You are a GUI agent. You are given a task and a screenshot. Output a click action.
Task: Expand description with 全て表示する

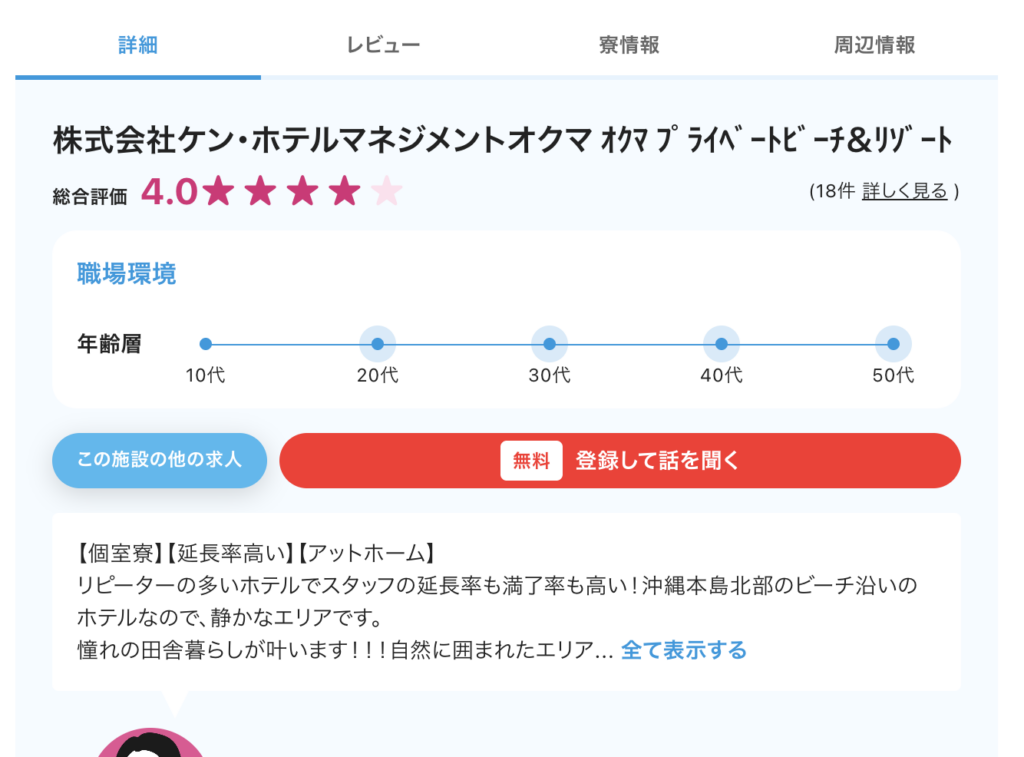[683, 650]
